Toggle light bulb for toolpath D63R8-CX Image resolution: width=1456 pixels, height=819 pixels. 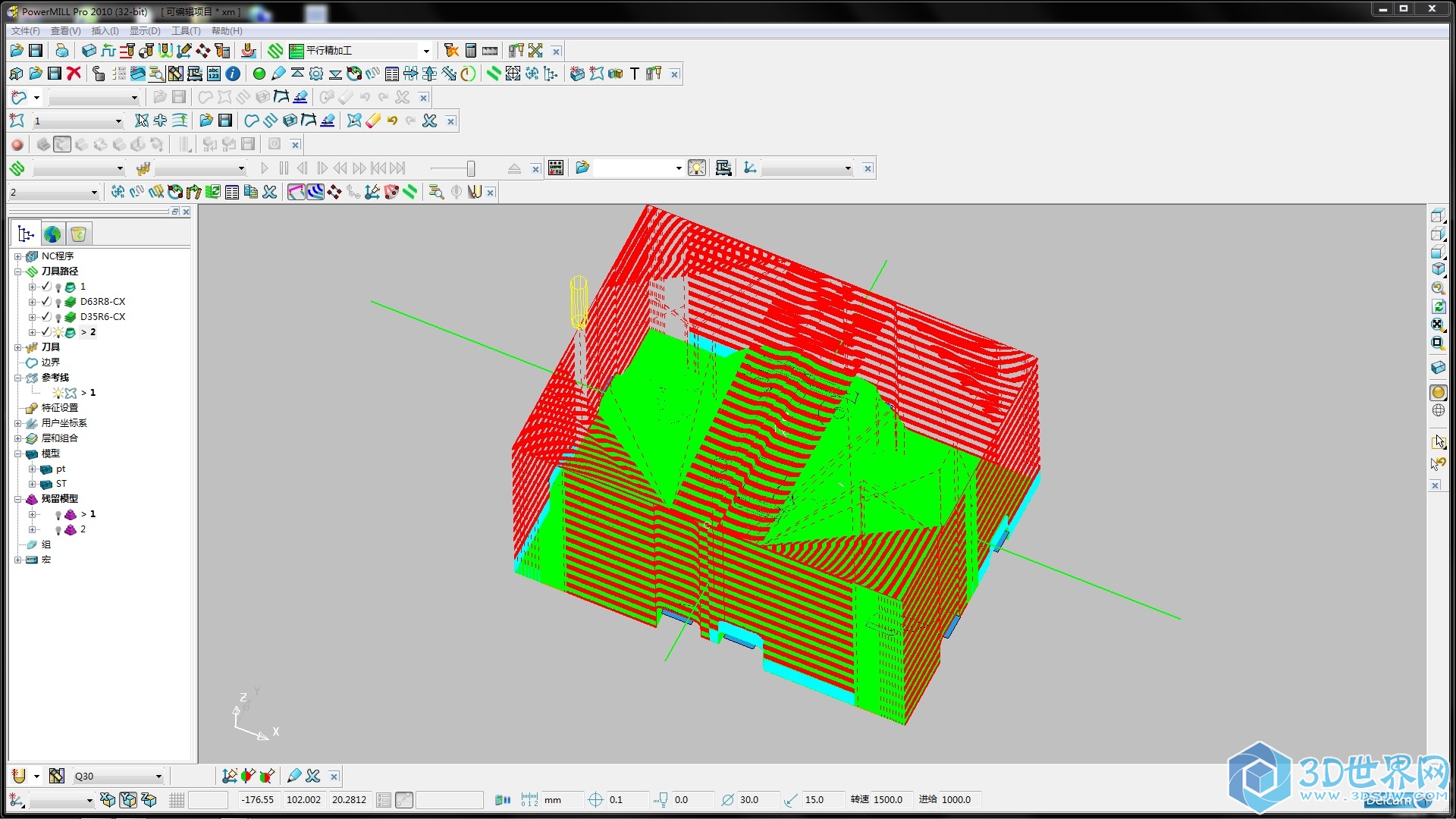click(58, 303)
